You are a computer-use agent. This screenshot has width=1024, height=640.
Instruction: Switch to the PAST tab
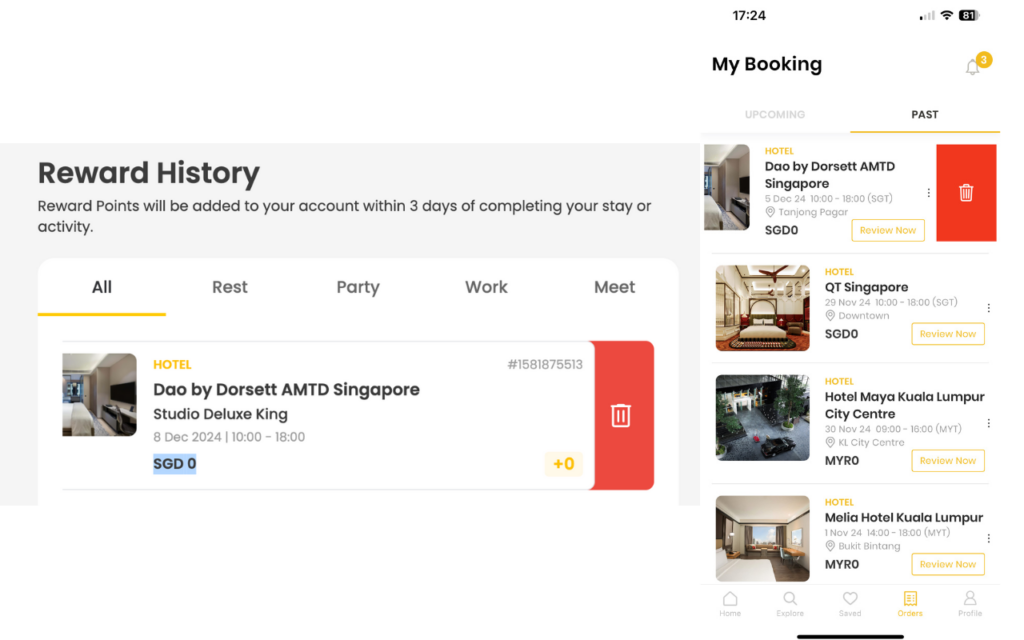[925, 114]
